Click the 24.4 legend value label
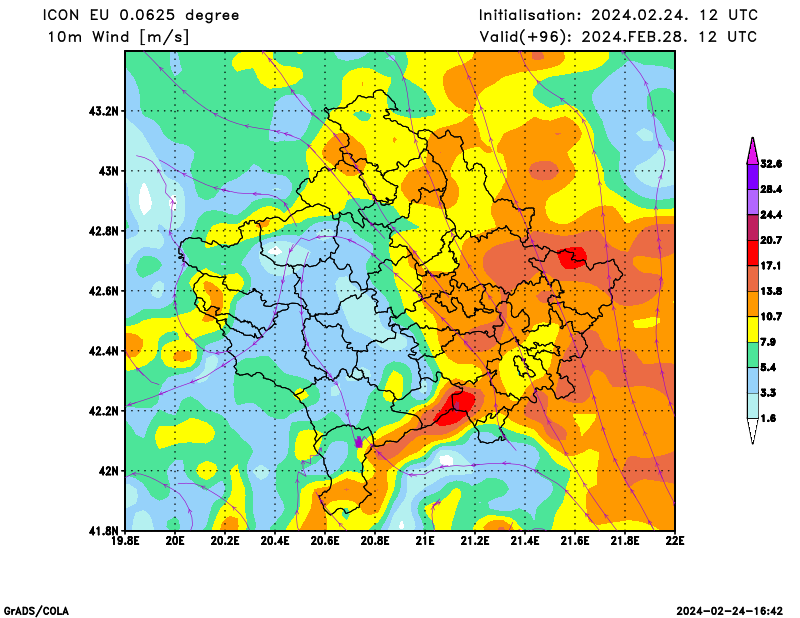Screen dimensions: 800x618 [x=771, y=215]
